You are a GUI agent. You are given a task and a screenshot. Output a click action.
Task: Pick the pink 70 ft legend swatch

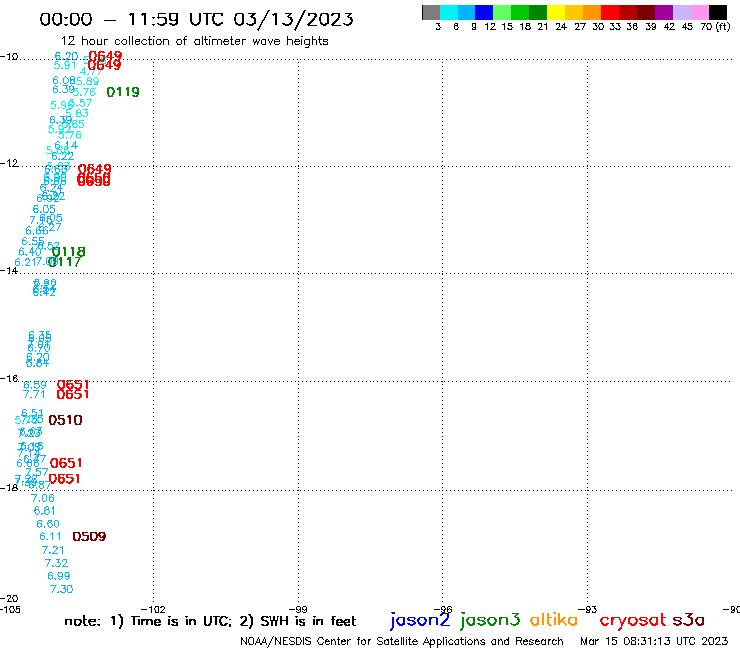tap(699, 12)
